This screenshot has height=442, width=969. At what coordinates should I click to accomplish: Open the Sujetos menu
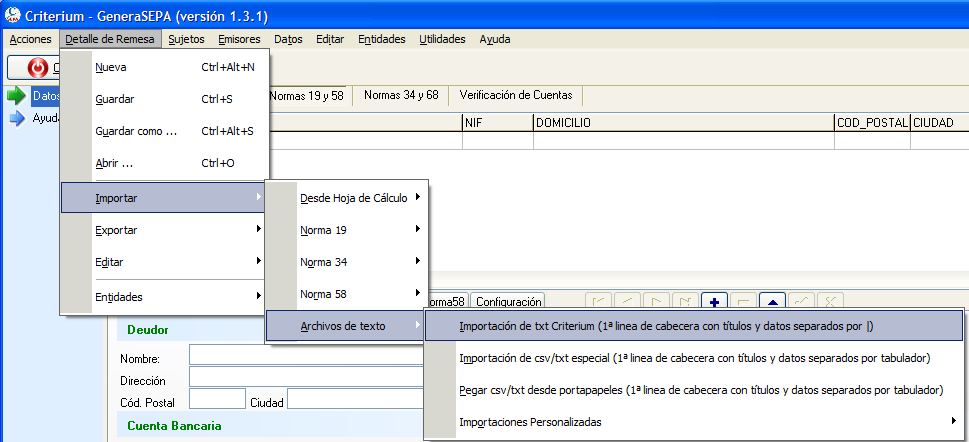click(x=187, y=39)
